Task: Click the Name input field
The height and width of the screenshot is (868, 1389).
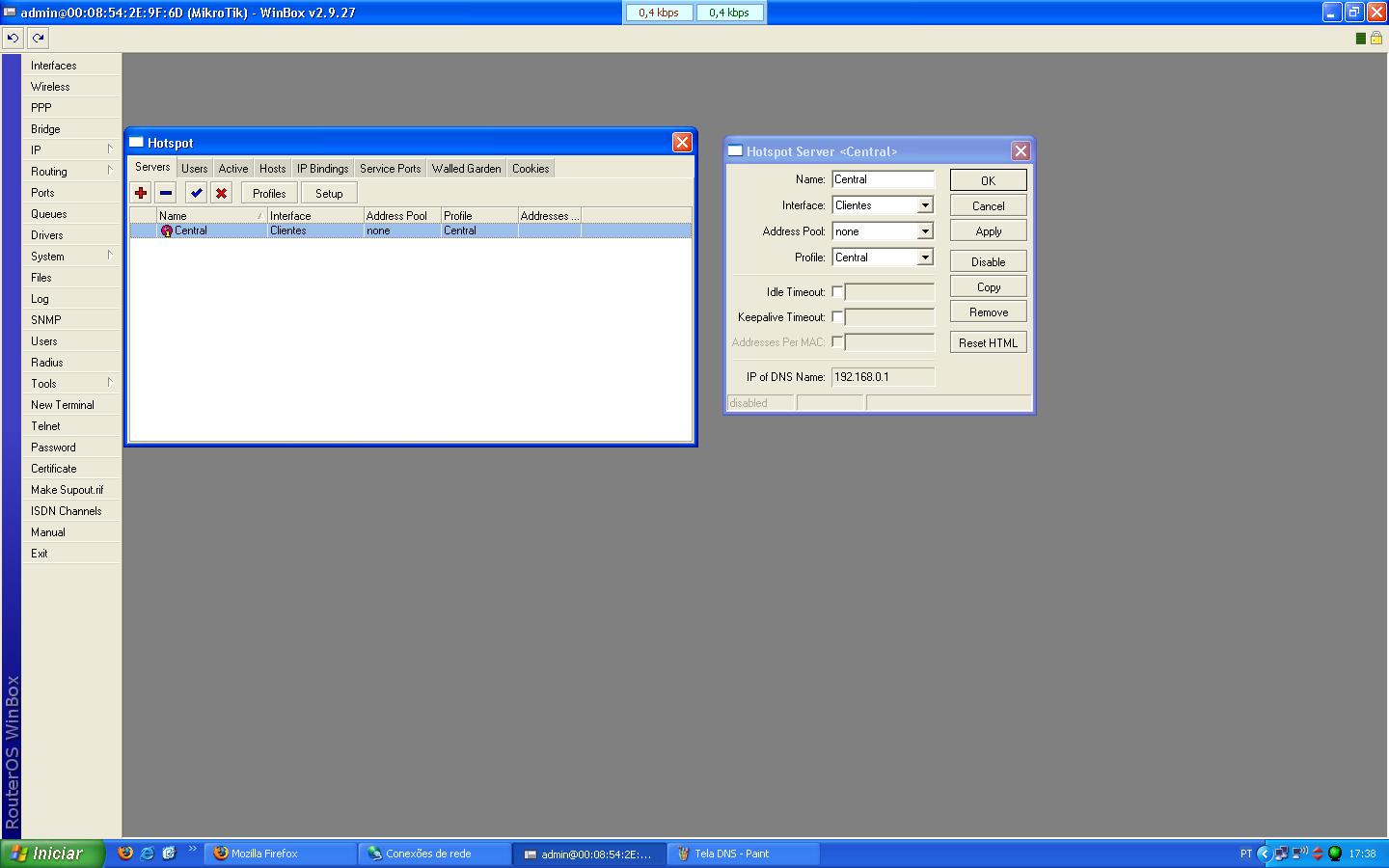Action: pyautogui.click(x=883, y=179)
